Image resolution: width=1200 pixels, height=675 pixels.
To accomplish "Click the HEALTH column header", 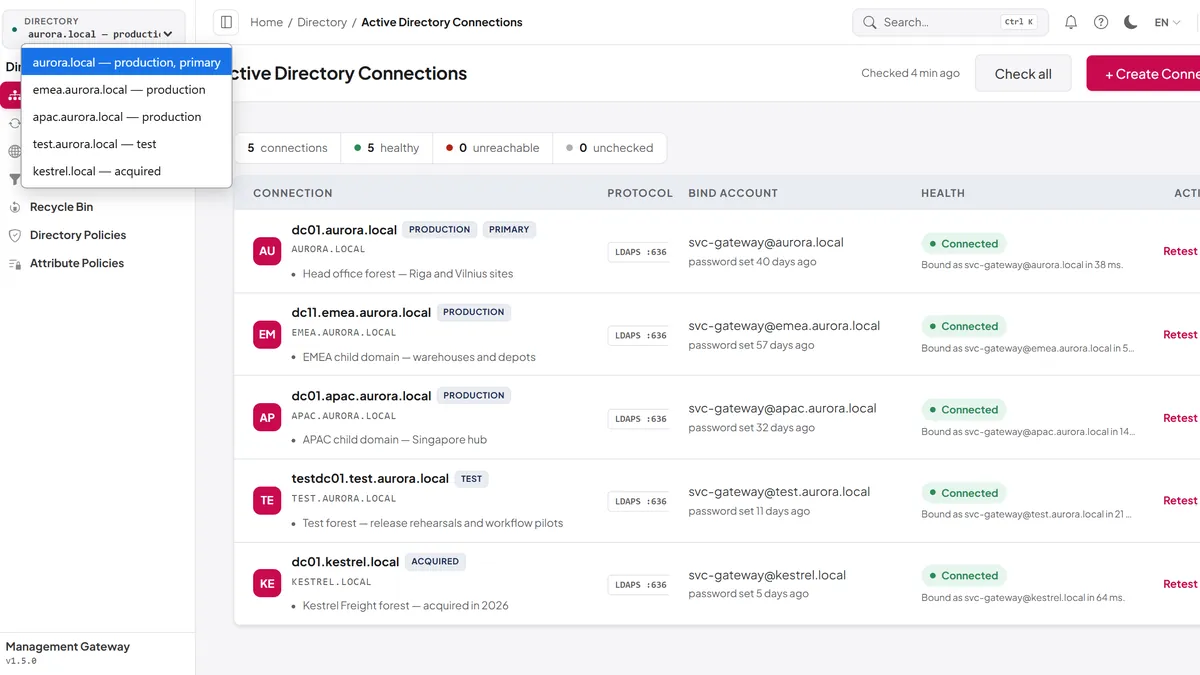I will [943, 193].
